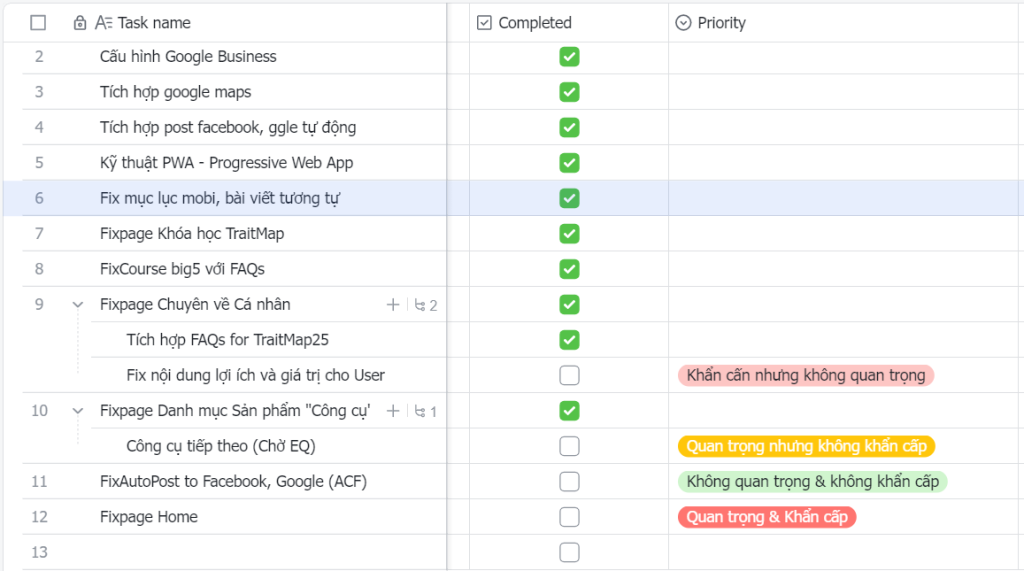Image resolution: width=1024 pixels, height=571 pixels.
Task: Click the Task name column header
Action: click(x=154, y=23)
